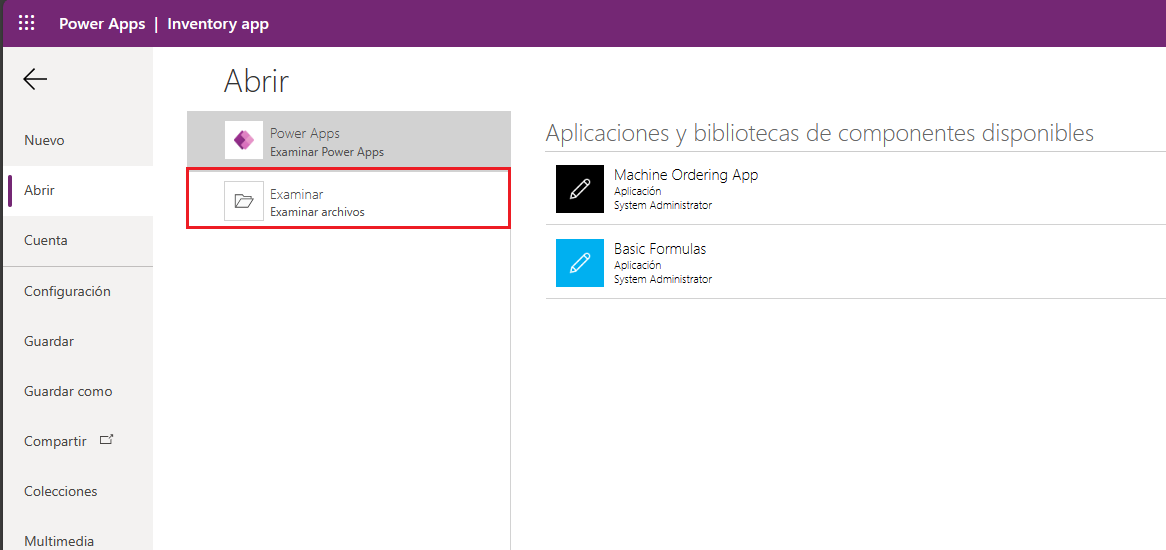This screenshot has height=550, width=1166.
Task: Click the back arrow icon
Action: click(x=35, y=80)
